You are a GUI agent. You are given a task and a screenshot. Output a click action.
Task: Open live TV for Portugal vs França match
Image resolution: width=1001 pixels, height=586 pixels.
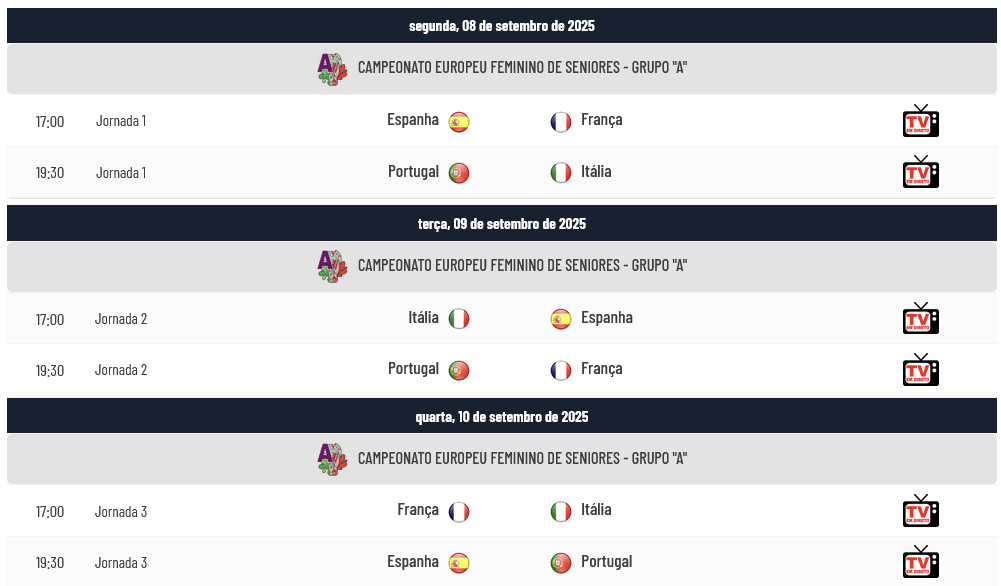click(x=921, y=370)
